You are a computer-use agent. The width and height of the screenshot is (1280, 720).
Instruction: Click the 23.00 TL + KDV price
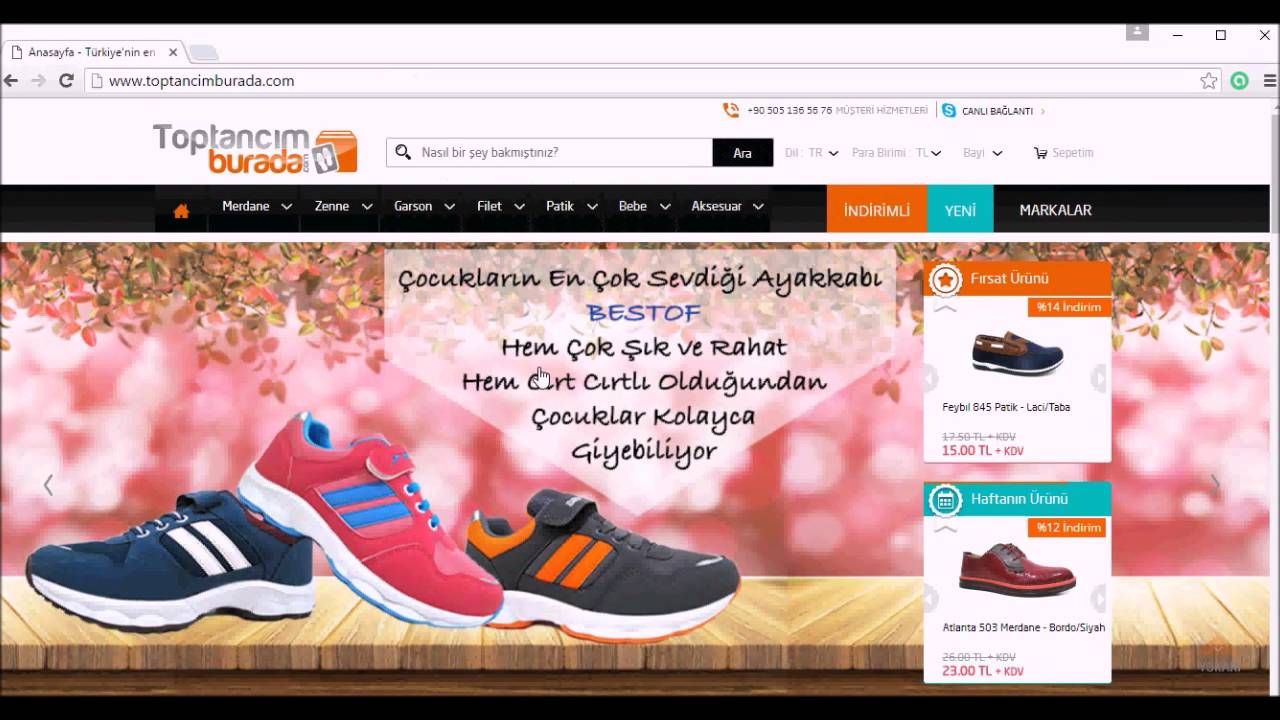982,671
